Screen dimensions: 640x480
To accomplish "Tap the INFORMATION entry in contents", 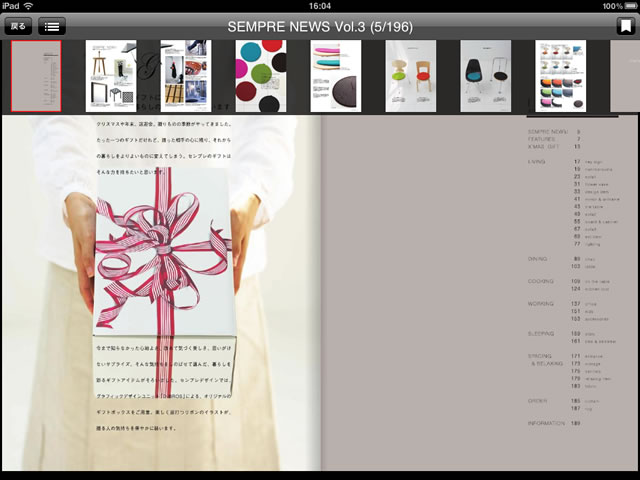I will [546, 423].
